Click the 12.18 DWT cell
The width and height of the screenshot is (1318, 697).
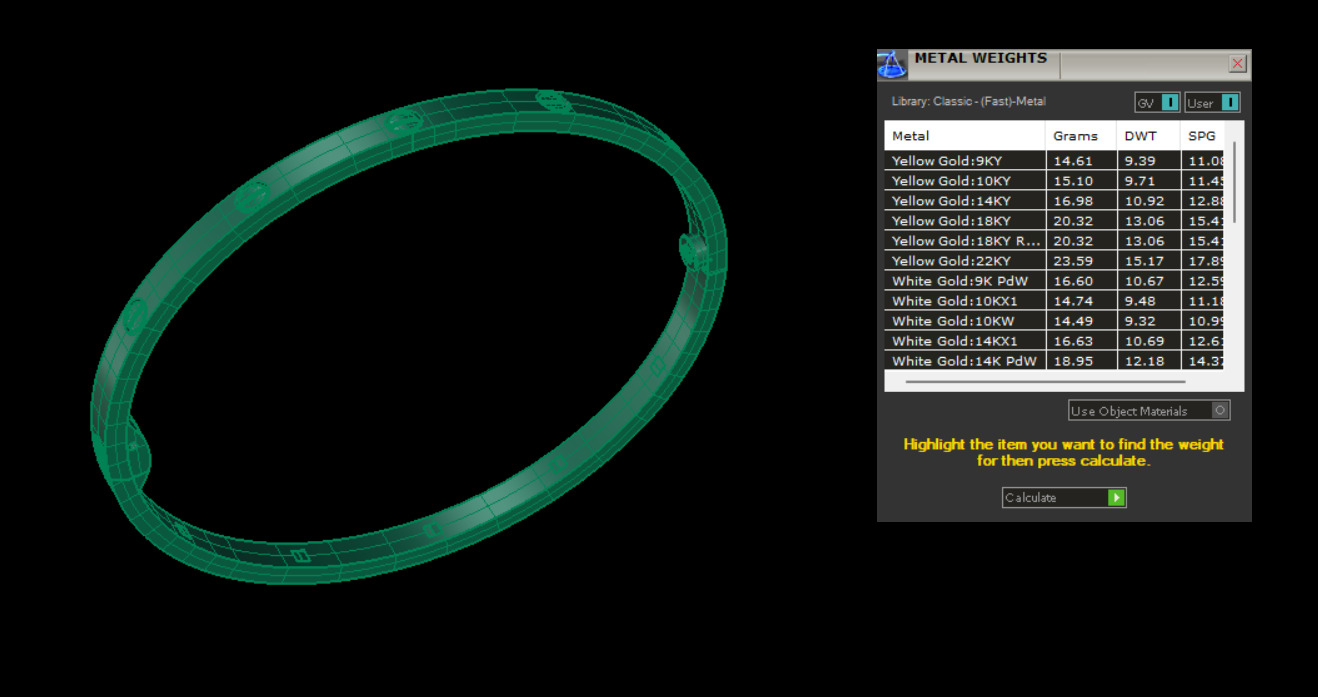pos(1148,361)
